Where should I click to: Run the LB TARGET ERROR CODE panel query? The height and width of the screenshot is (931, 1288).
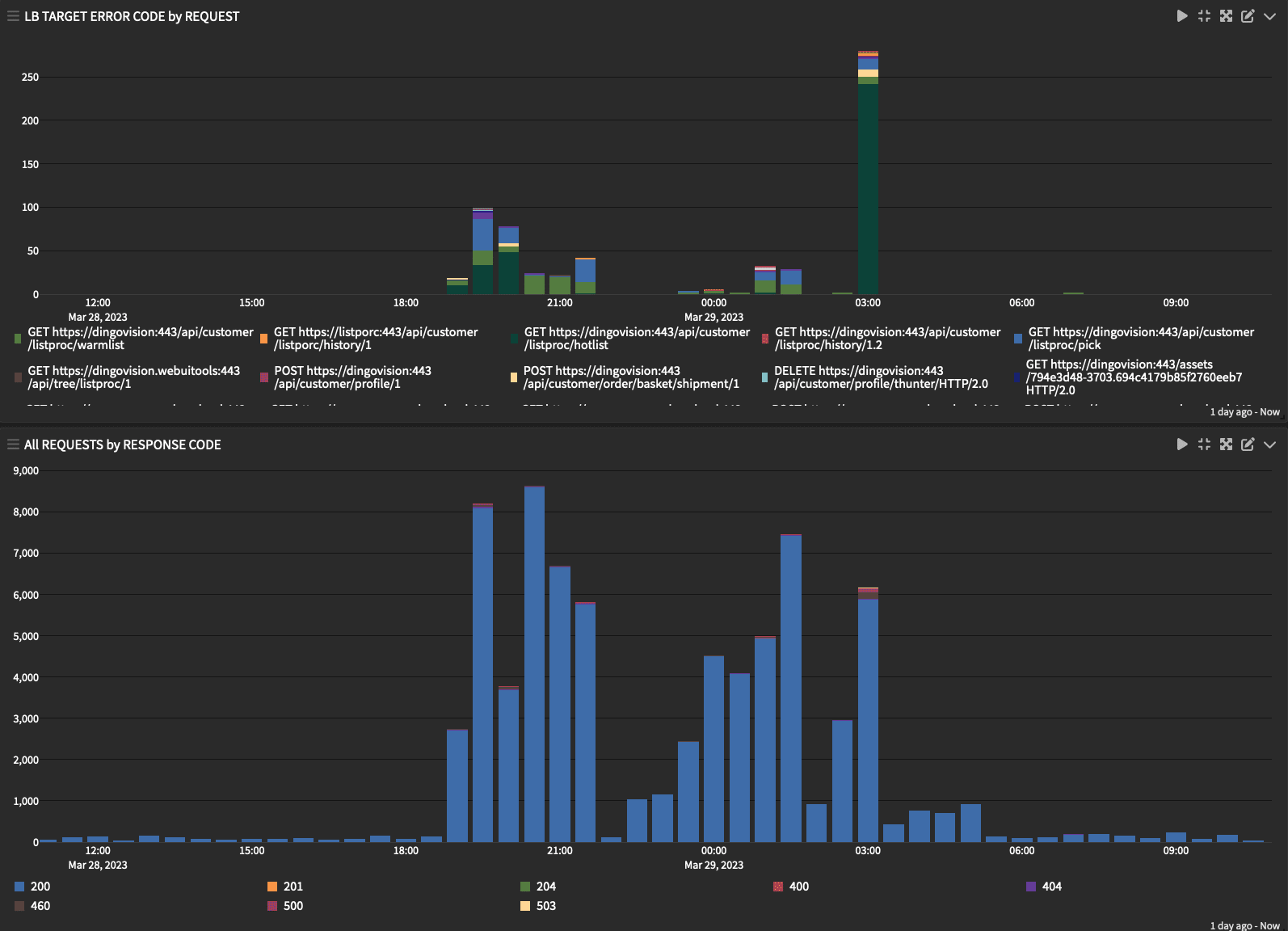[x=1182, y=16]
